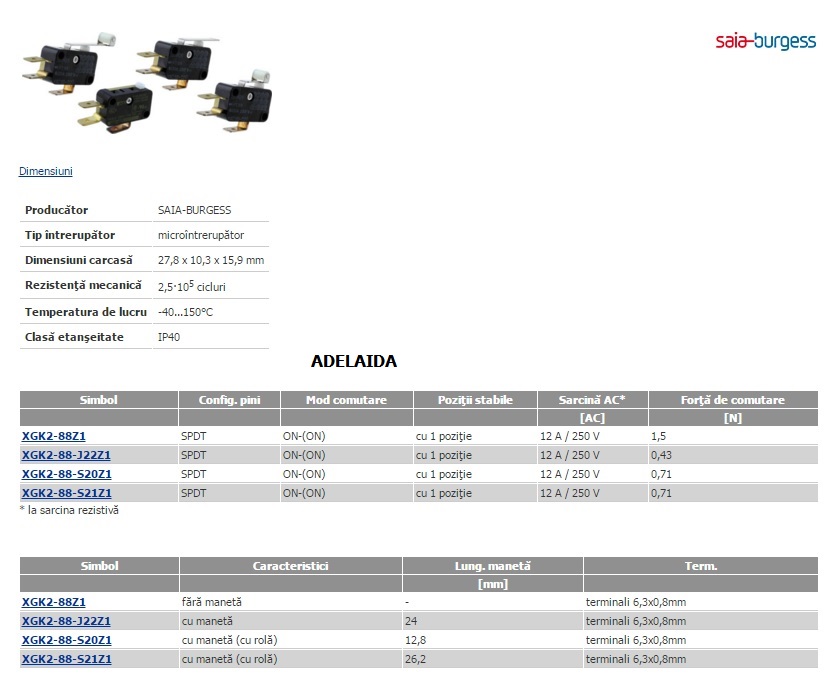
Task: Click the Rezistenţă mecanică label
Action: [x=83, y=285]
